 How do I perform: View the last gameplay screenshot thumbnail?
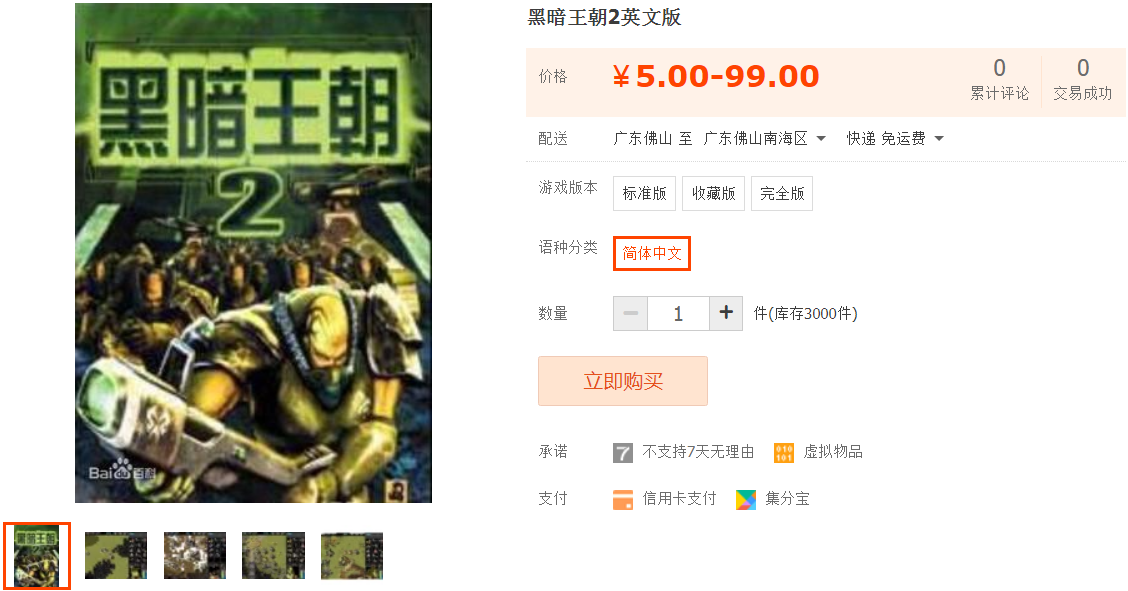[x=352, y=556]
